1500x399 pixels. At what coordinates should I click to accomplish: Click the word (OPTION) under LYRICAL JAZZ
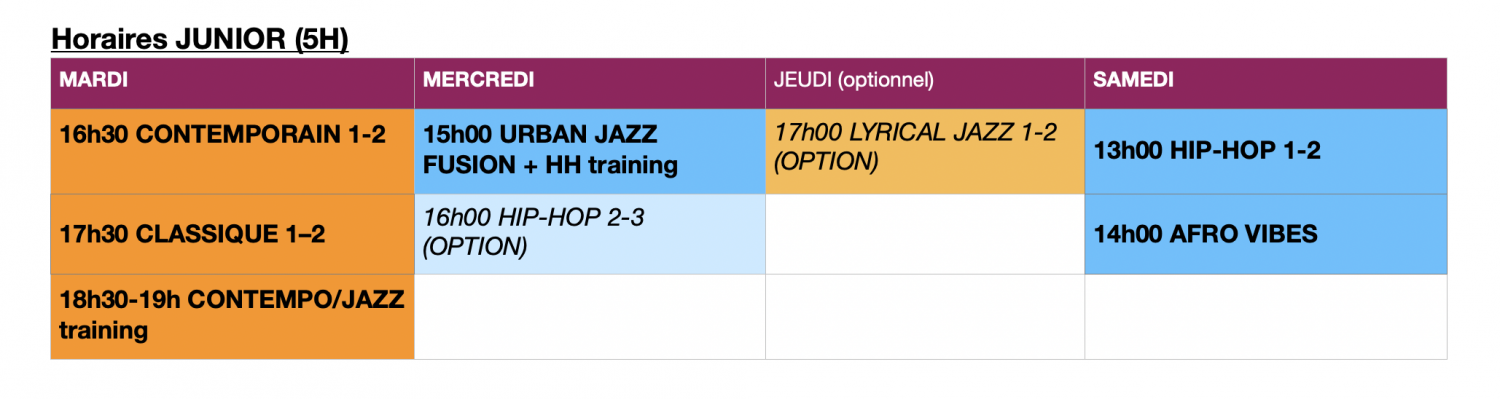tap(826, 161)
